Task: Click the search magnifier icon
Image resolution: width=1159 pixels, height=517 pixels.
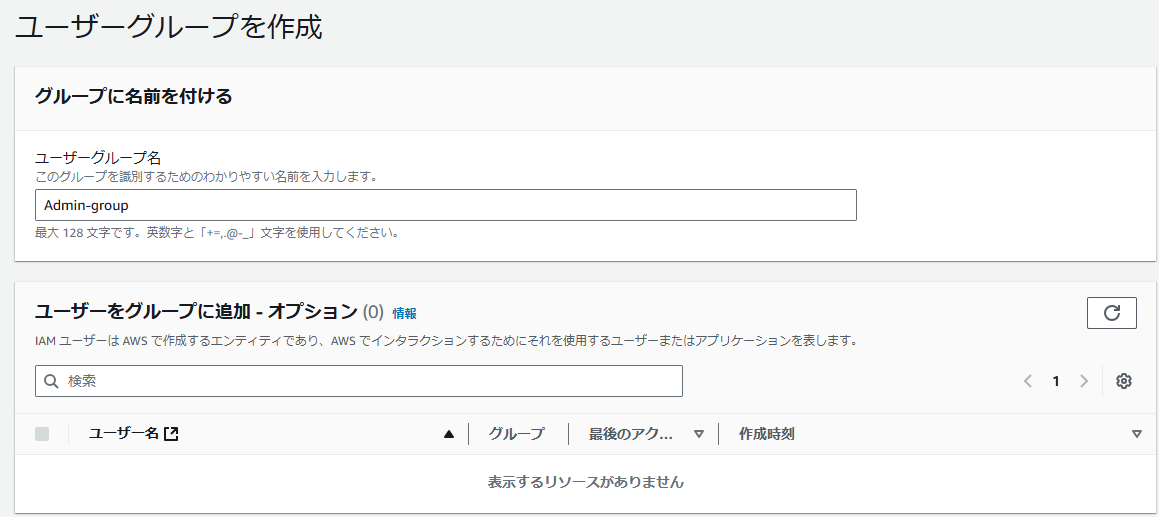Action: [x=51, y=381]
